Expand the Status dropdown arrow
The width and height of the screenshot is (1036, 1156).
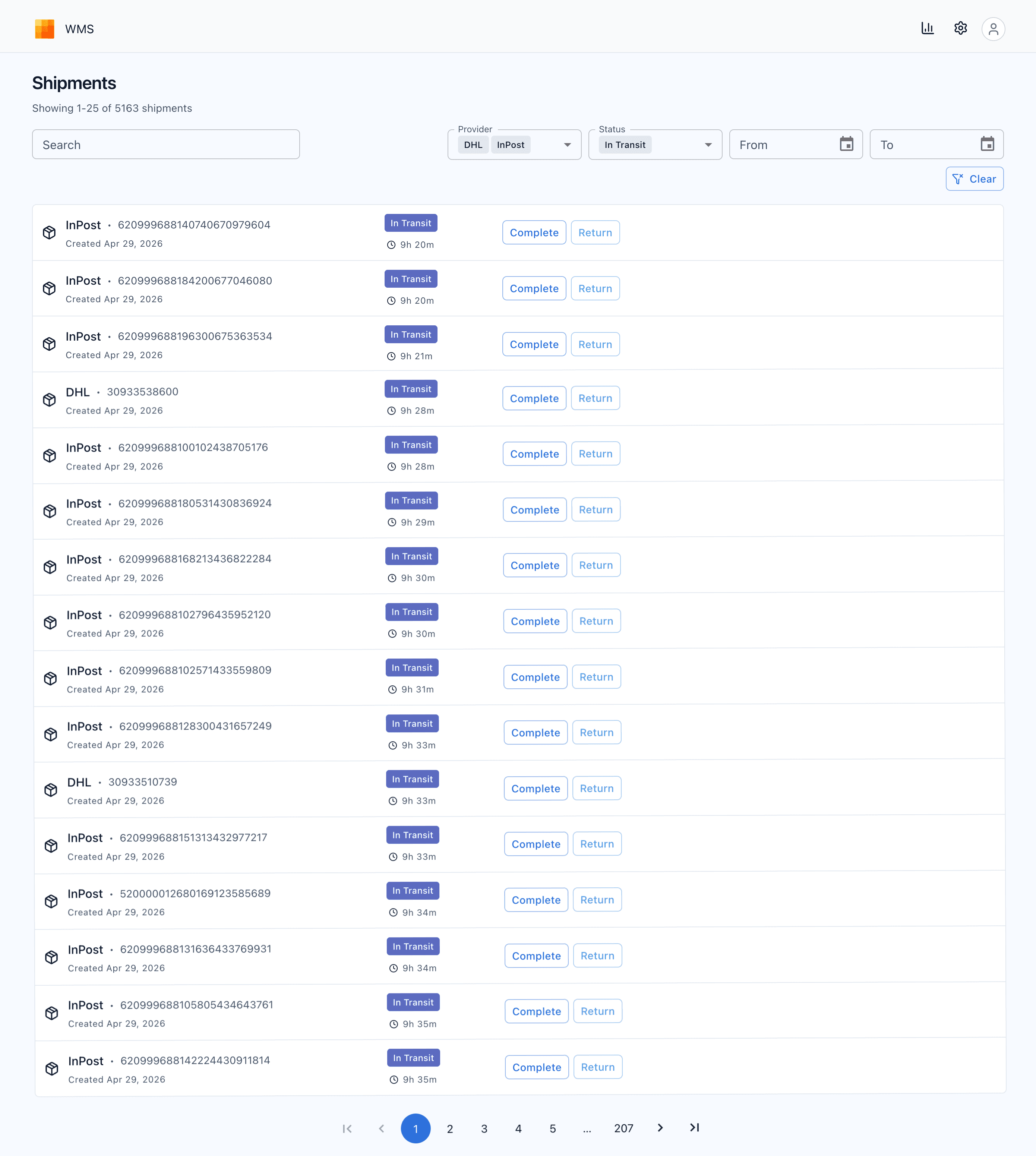click(708, 145)
